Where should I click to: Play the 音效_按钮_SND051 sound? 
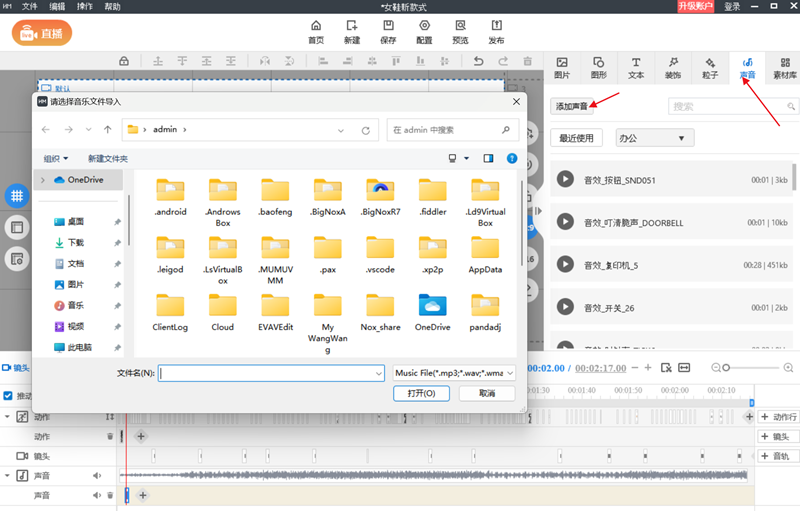pos(565,179)
